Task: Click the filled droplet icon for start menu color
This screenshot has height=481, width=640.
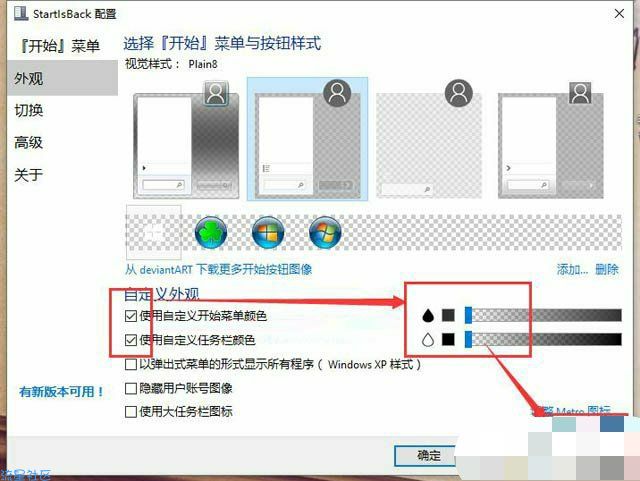Action: coord(428,315)
